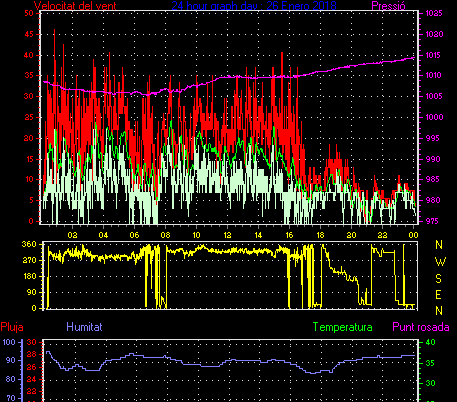Click the 180 degree wind direction label
Screen dimensions: 457x402
tap(29, 276)
